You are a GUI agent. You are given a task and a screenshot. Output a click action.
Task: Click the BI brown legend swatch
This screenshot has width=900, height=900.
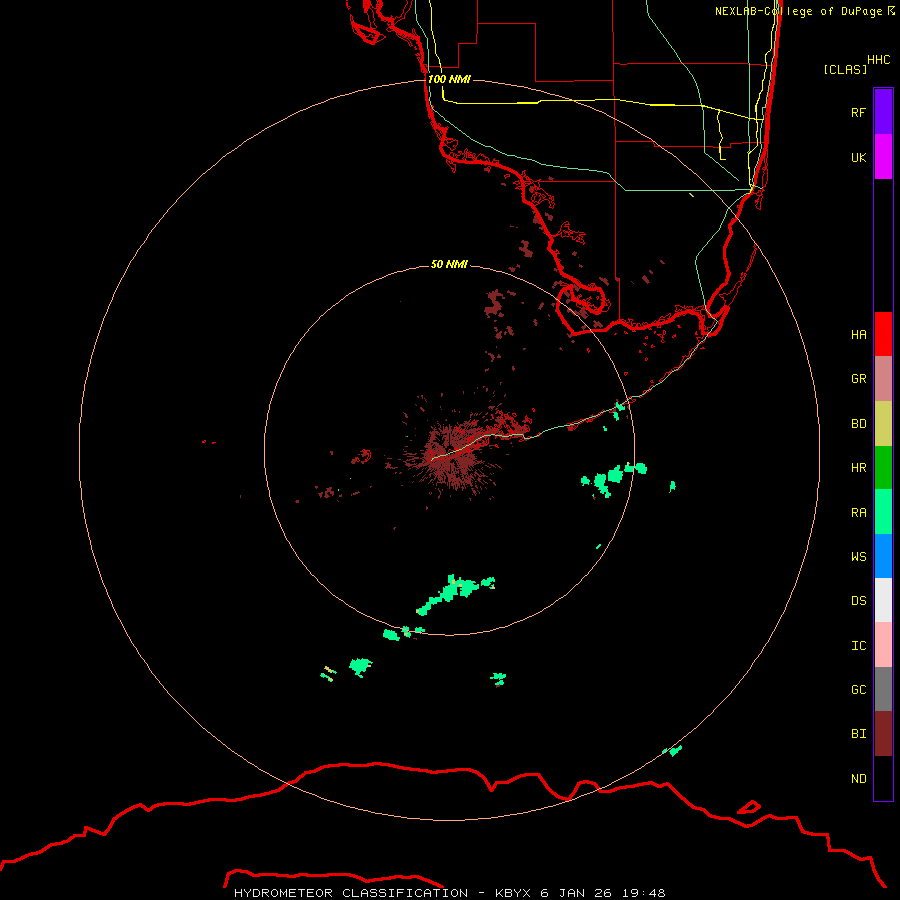point(883,734)
